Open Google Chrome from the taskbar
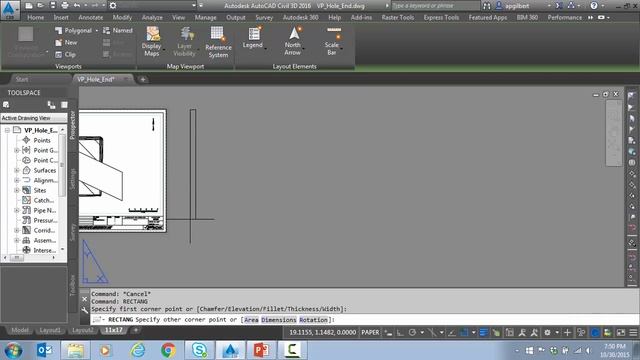 coord(168,350)
